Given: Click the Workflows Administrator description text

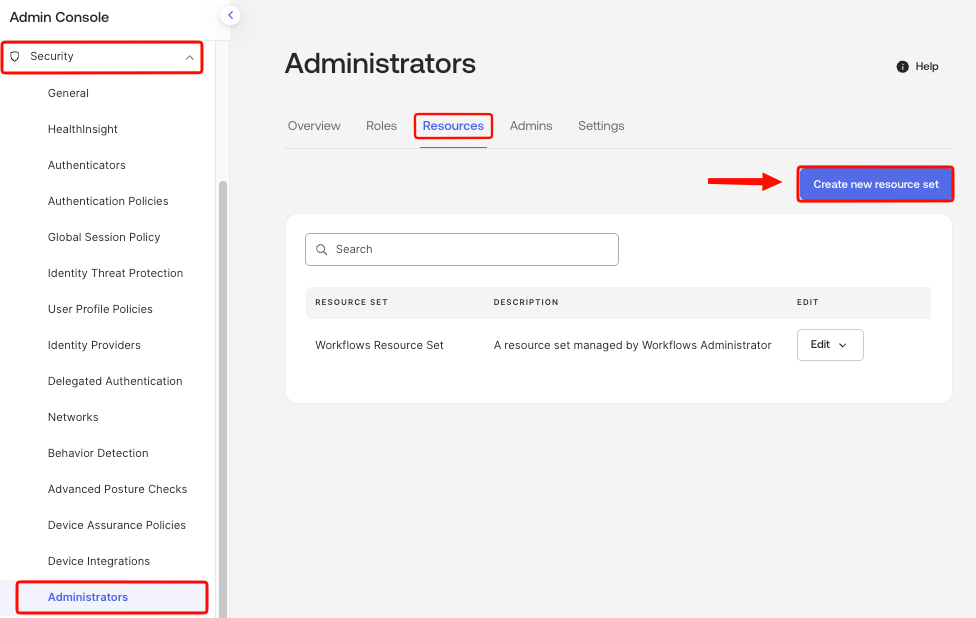Looking at the screenshot, I should pos(632,345).
